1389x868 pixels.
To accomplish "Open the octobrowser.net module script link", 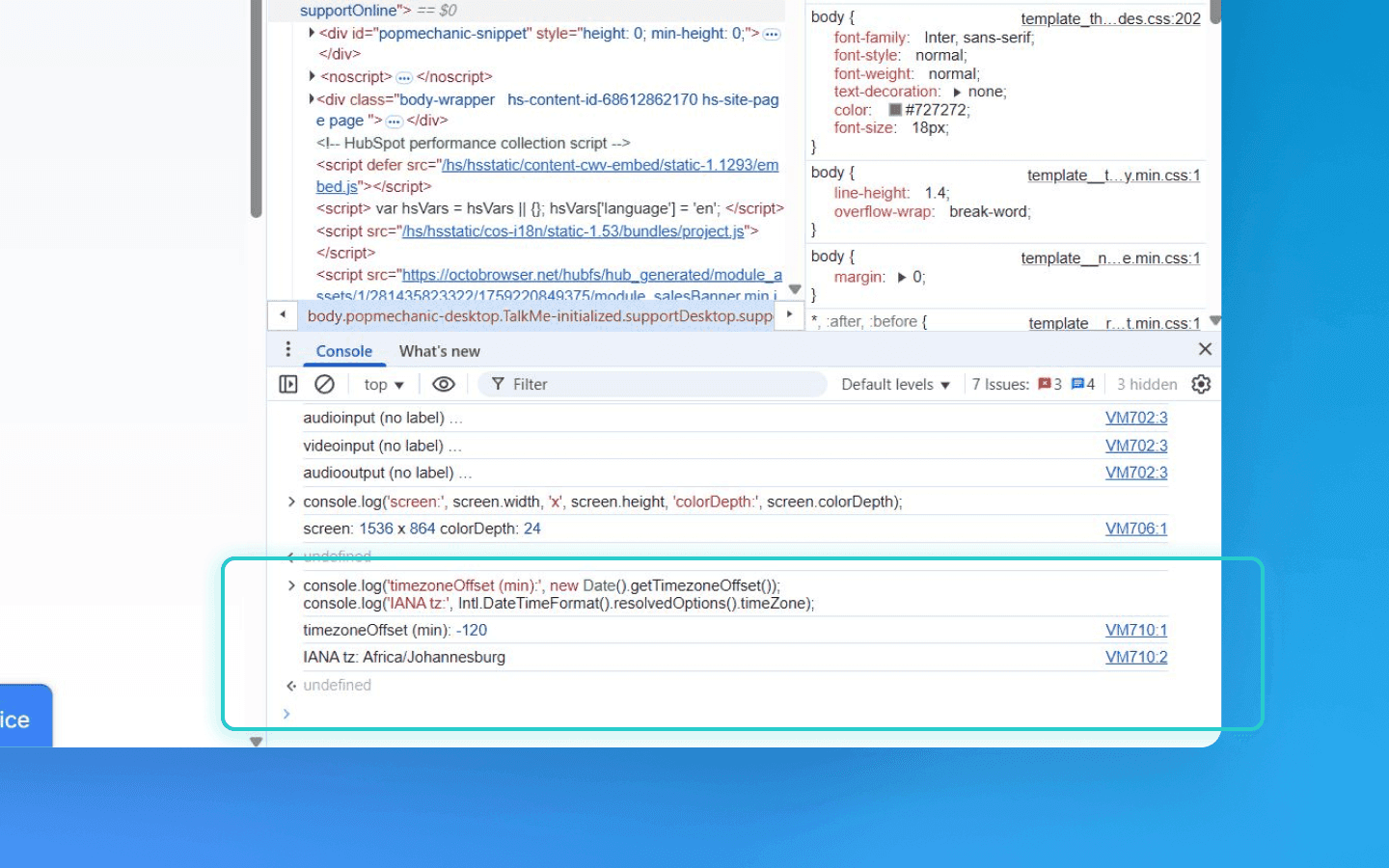I will pyautogui.click(x=591, y=275).
